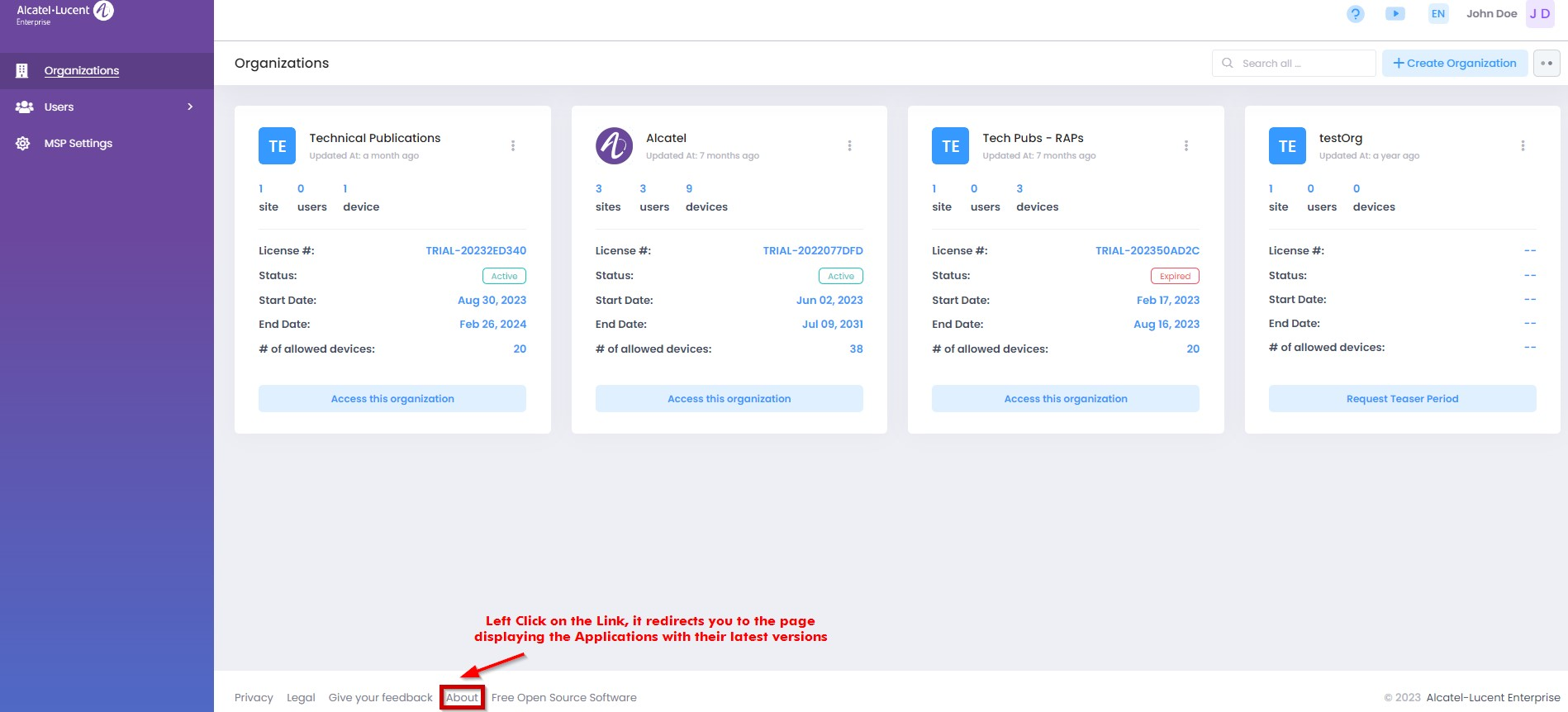The image size is (1568, 712).
Task: Click end date Feb 26, 2024
Action: point(492,325)
